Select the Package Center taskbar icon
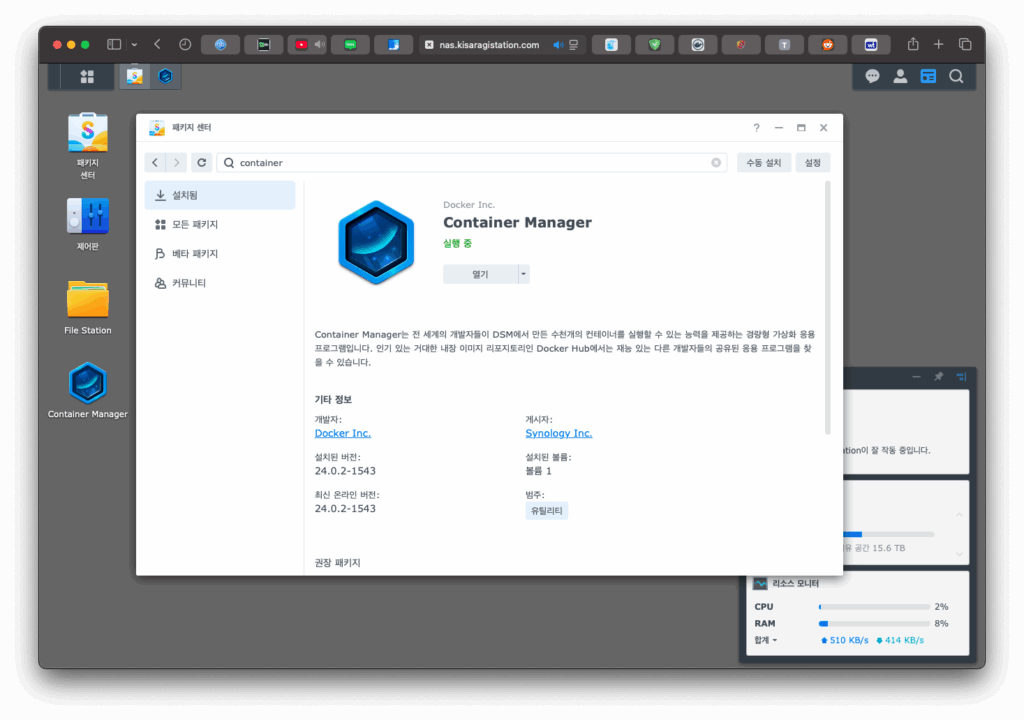This screenshot has height=720, width=1024. click(x=135, y=76)
